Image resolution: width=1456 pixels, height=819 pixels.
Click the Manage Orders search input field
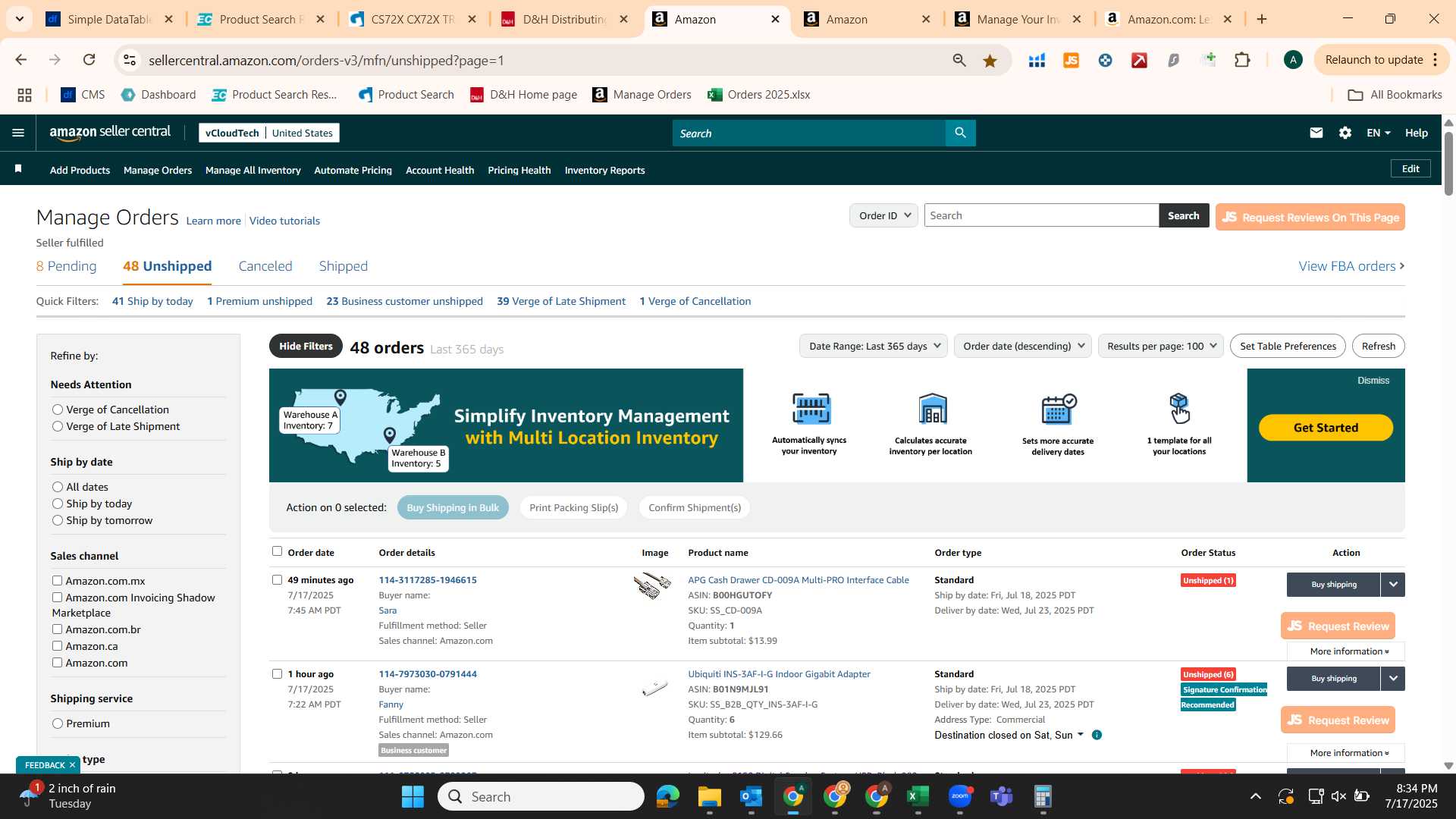click(1041, 215)
